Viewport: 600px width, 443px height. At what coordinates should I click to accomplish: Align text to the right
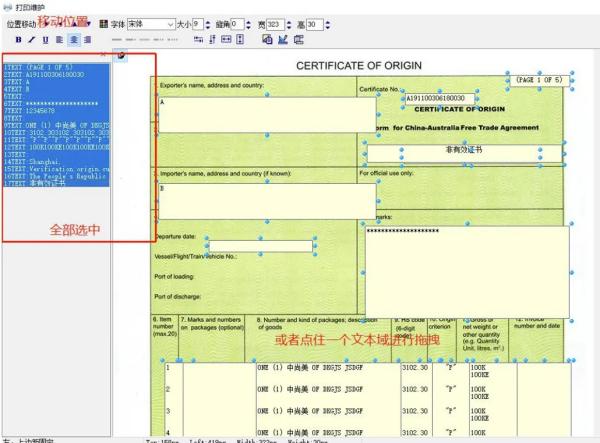pyautogui.click(x=89, y=38)
